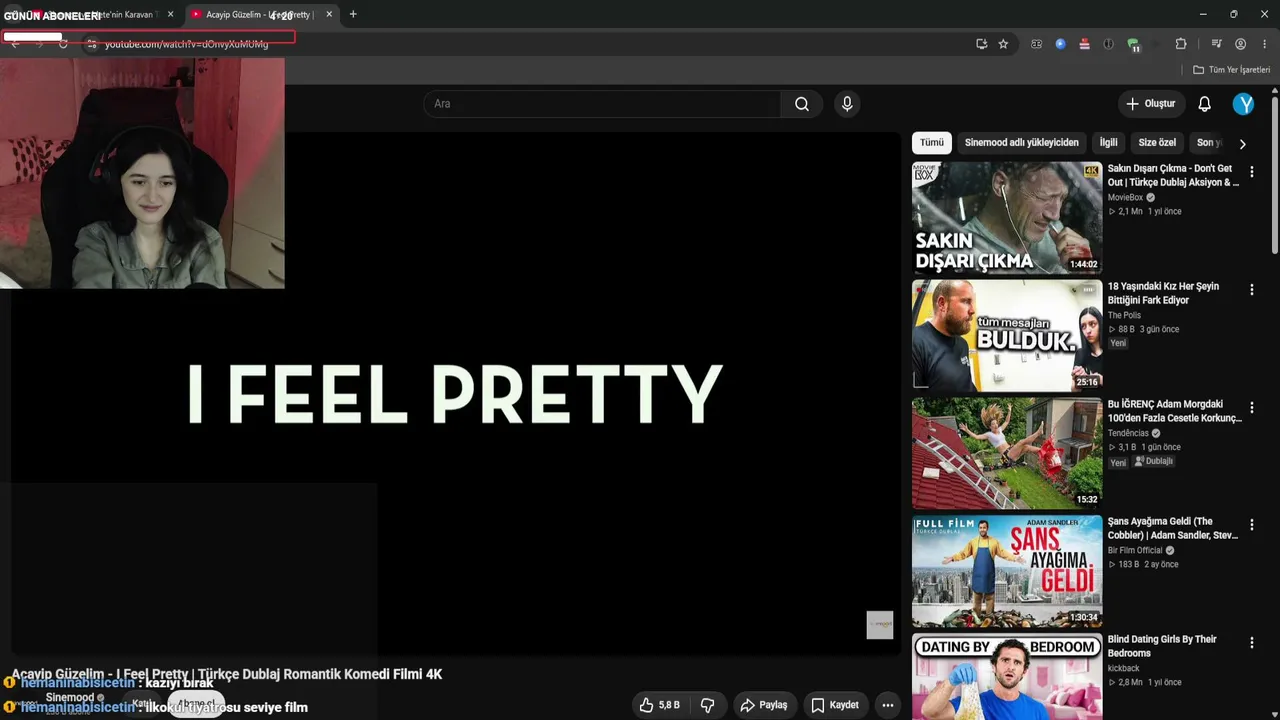Open options for Sakın Dışarı Çıkma video
Screen dimensions: 1280x720
1251,172
